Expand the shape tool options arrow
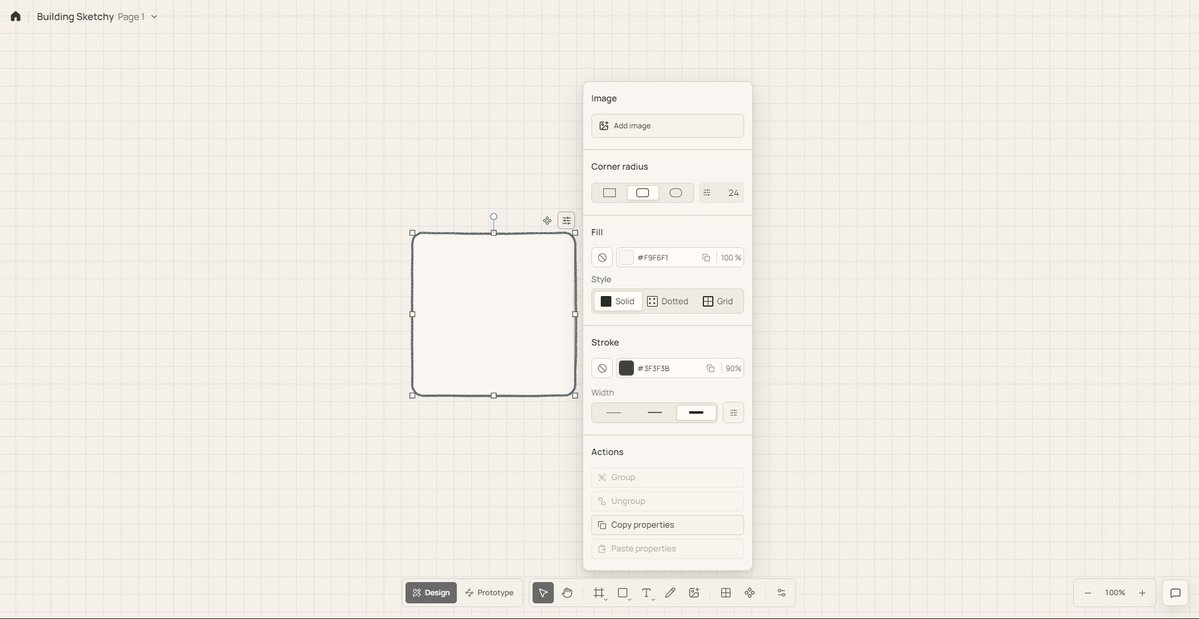This screenshot has height=619, width=1199. [629, 600]
